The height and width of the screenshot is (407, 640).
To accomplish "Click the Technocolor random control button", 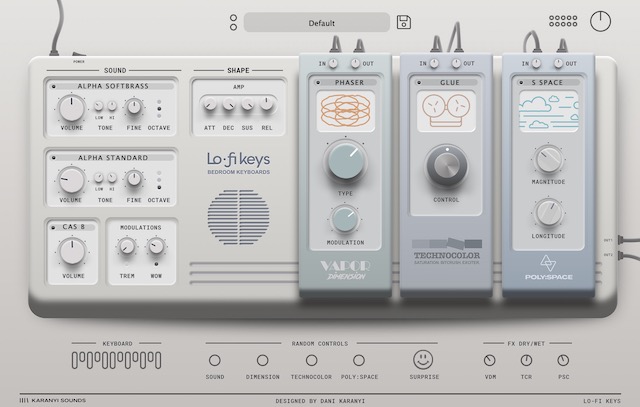I will (312, 359).
